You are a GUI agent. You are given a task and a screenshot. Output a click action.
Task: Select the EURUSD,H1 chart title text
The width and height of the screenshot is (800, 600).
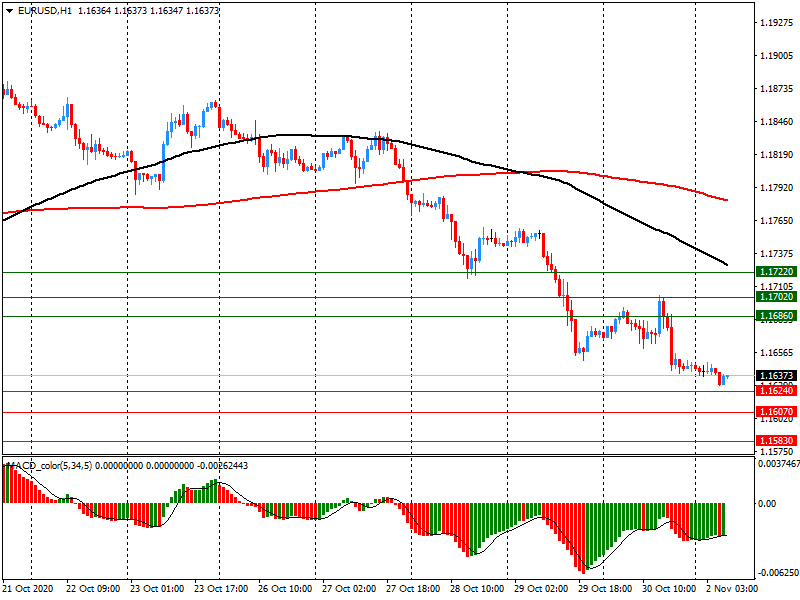coord(45,10)
